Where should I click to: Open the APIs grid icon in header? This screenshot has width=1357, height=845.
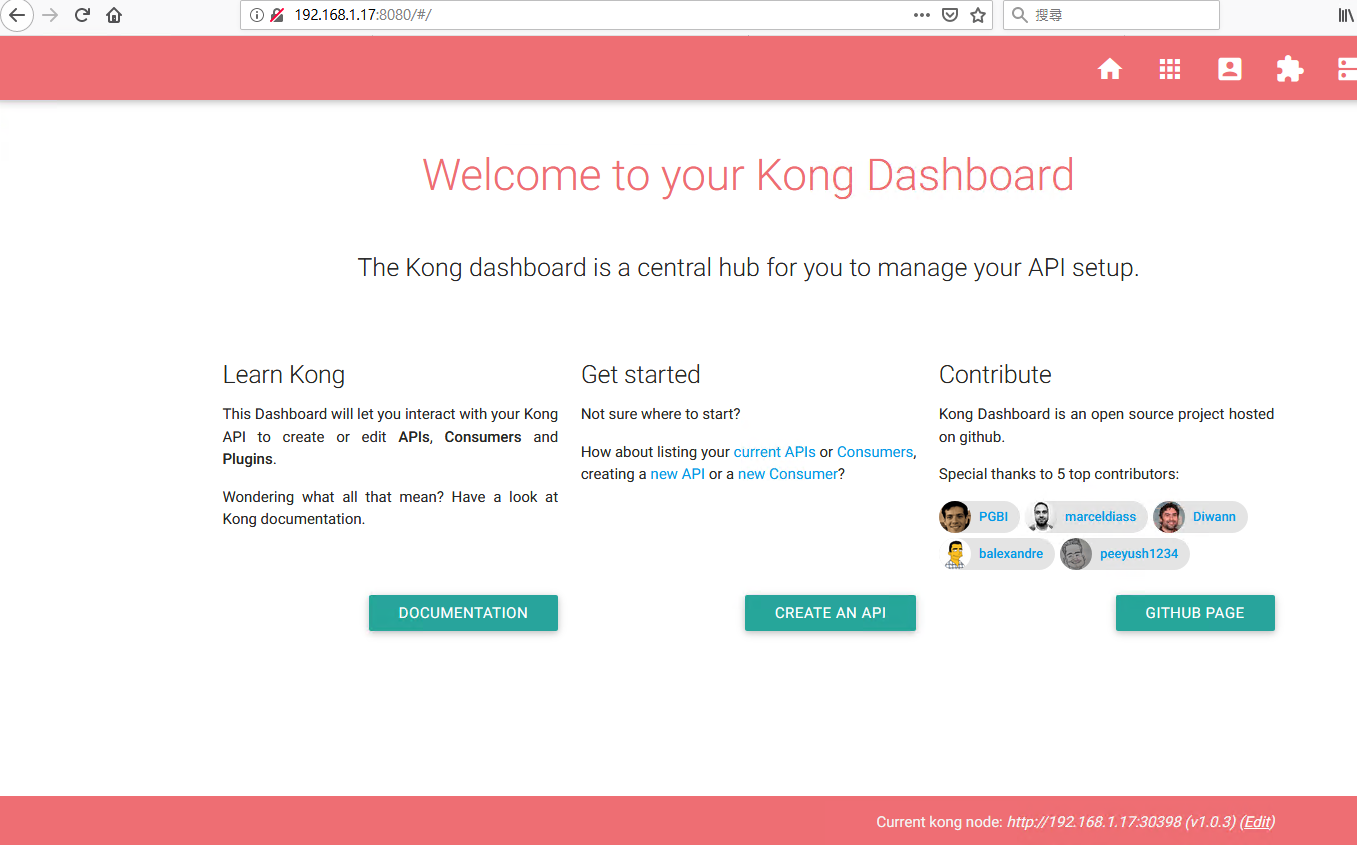(1170, 69)
